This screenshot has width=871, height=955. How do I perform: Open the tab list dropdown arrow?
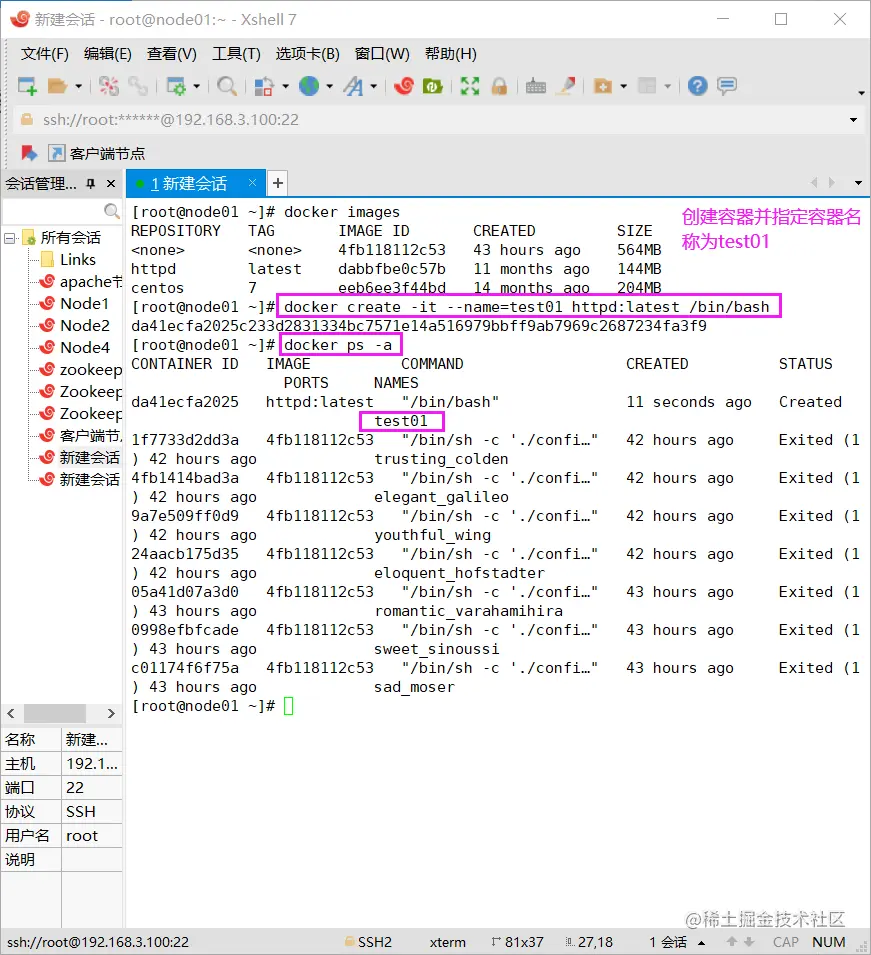(858, 183)
